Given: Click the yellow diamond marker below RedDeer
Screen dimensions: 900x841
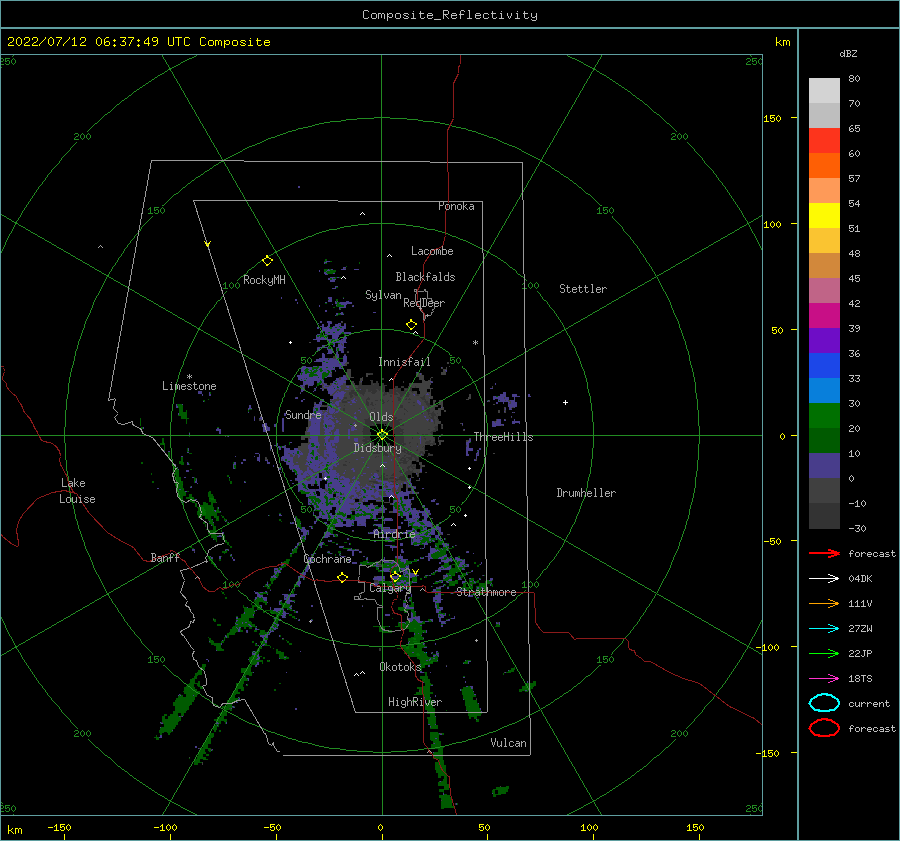Looking at the screenshot, I should pos(411,325).
